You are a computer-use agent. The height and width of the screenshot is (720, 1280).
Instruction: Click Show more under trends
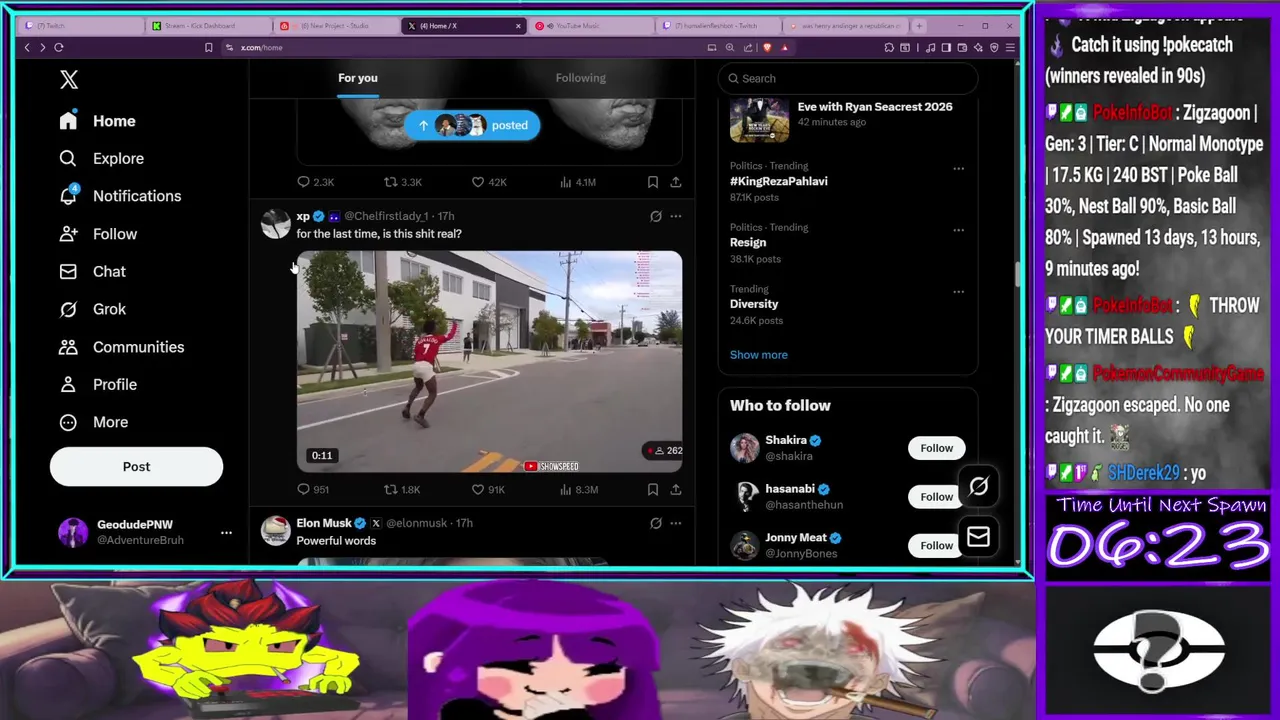[x=759, y=355]
